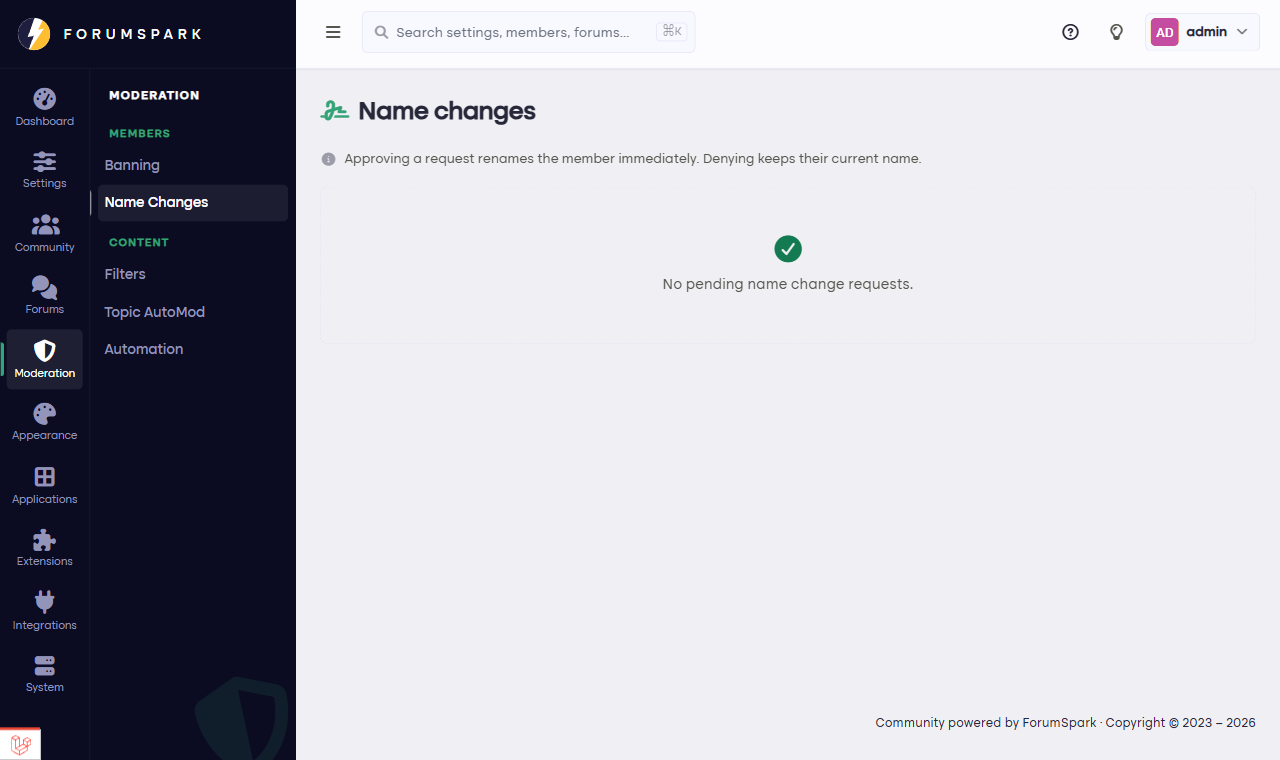Screen dimensions: 1280x760
Task: Click the ⌘K shortcut badge
Action: [671, 32]
